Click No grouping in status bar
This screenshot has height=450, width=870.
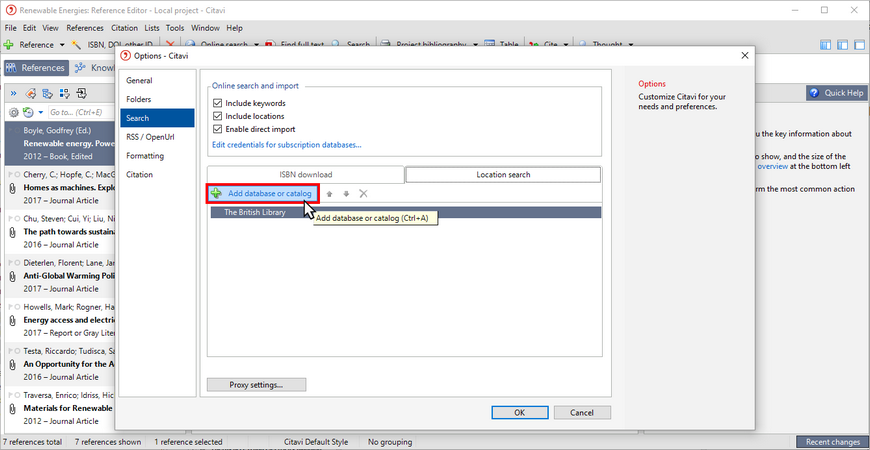(x=390, y=442)
